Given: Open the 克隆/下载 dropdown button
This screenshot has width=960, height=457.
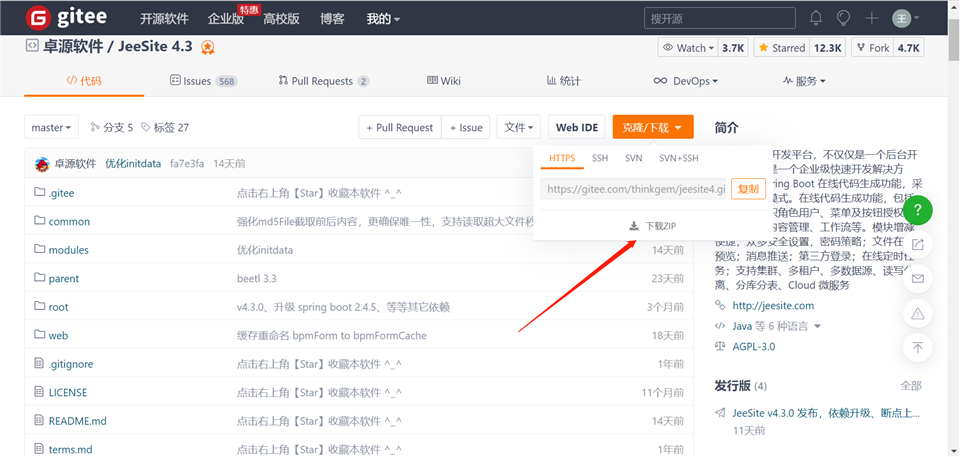Looking at the screenshot, I should tap(653, 127).
